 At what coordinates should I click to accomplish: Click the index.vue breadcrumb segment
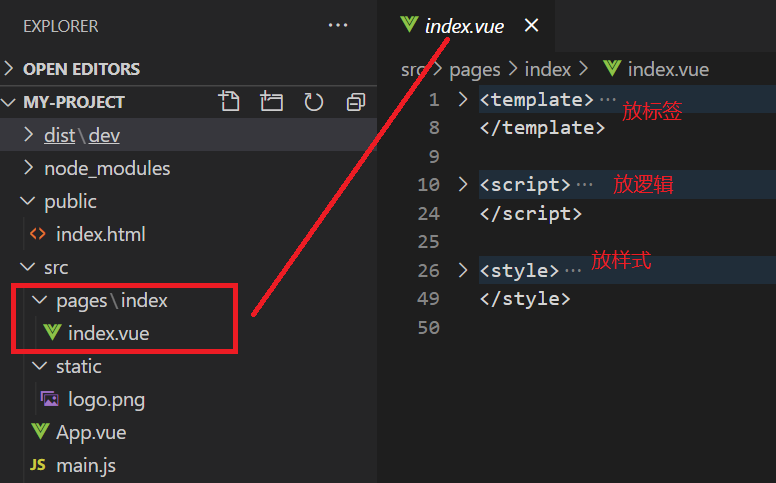pos(668,69)
